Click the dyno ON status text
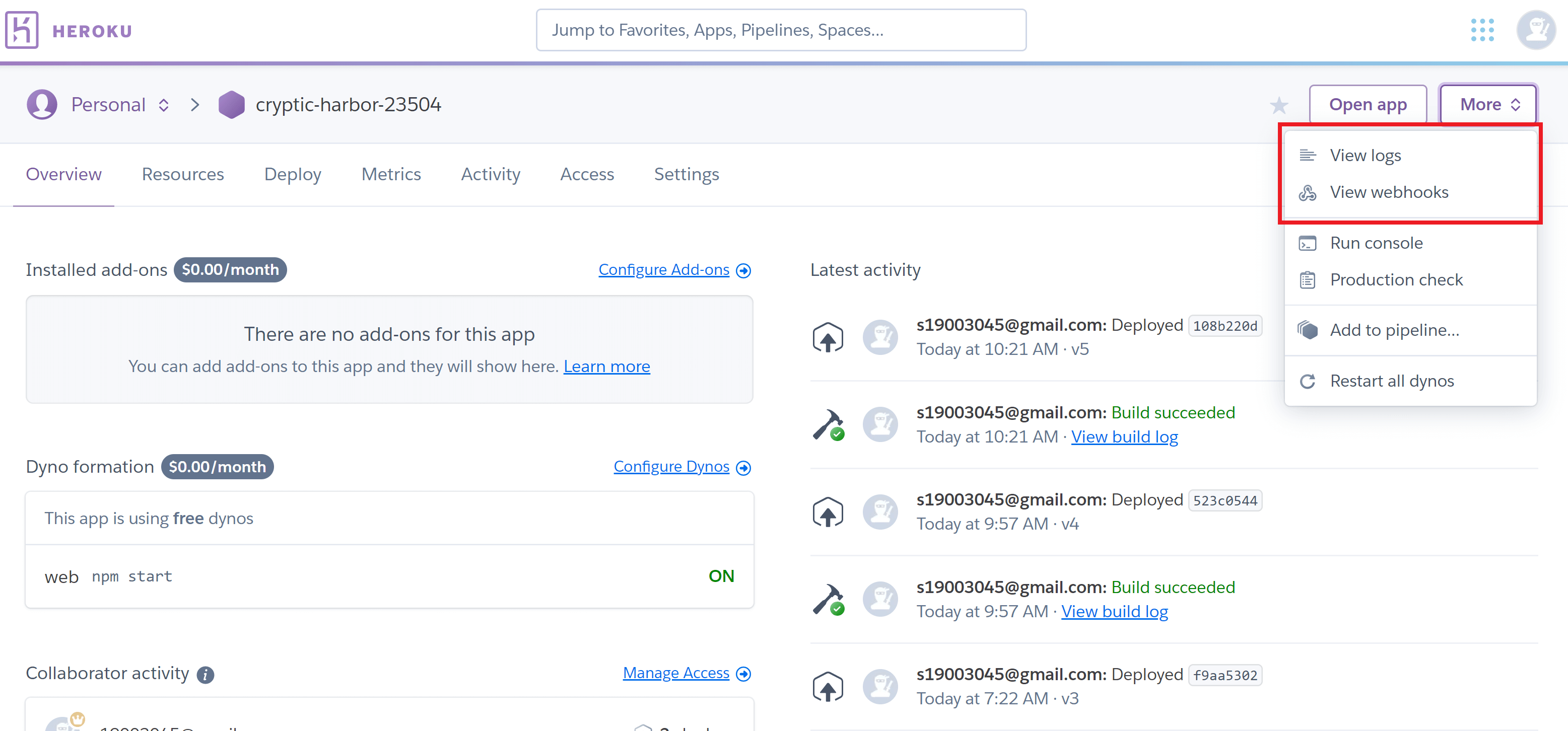Image resolution: width=1568 pixels, height=731 pixels. pyautogui.click(x=721, y=576)
